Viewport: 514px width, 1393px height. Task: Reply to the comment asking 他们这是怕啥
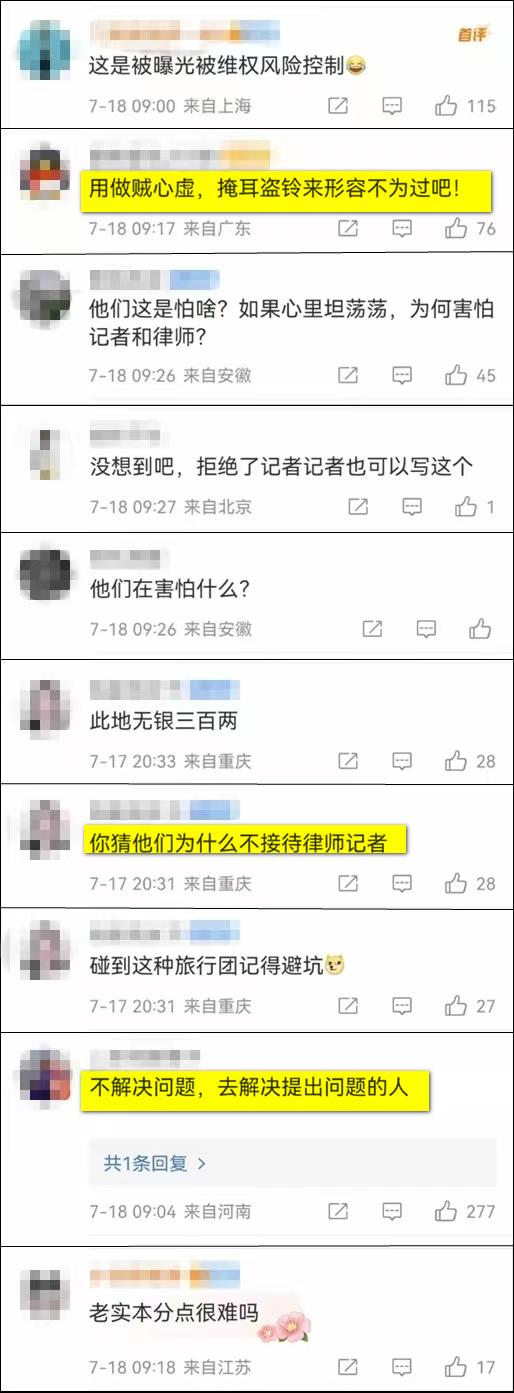point(402,376)
